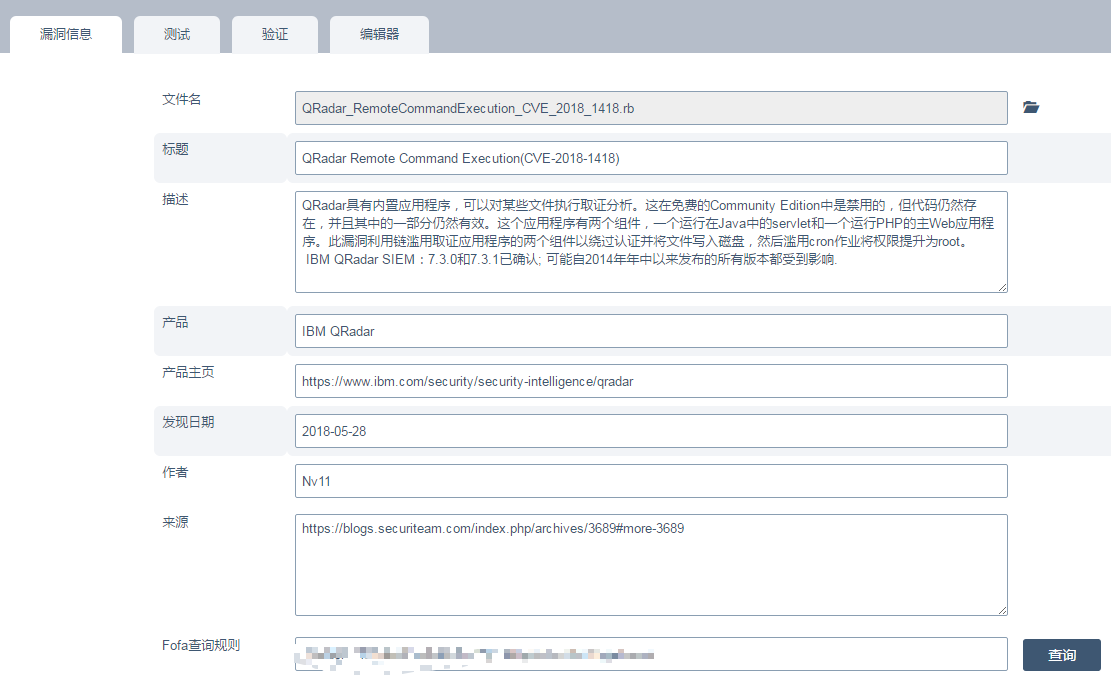1111x675 pixels.
Task: Click the 来源 label
Action: tap(175, 522)
